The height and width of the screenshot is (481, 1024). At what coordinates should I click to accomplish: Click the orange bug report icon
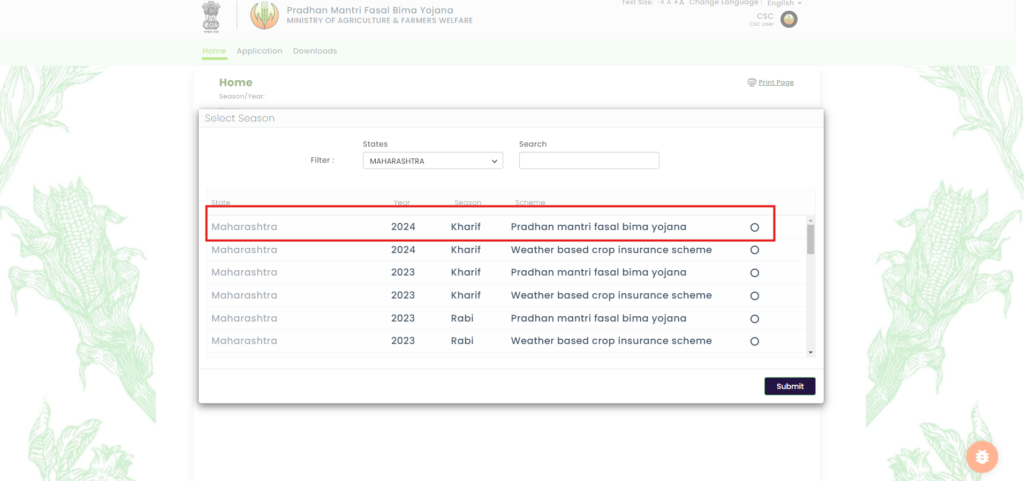(982, 456)
